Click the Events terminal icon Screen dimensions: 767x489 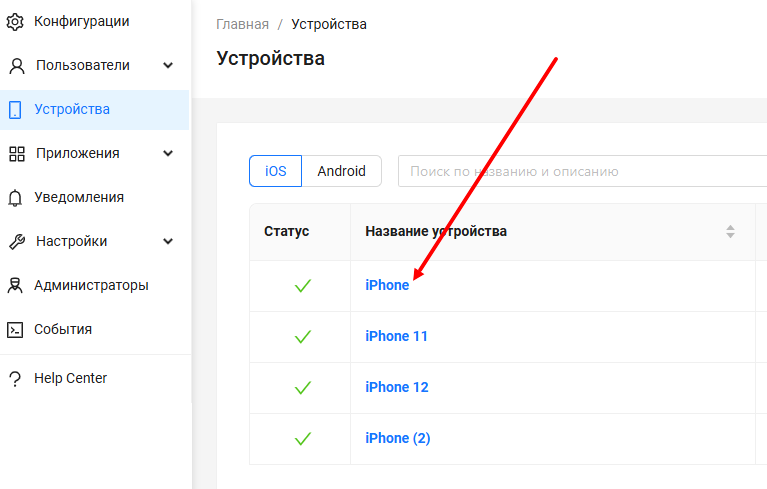click(x=15, y=330)
